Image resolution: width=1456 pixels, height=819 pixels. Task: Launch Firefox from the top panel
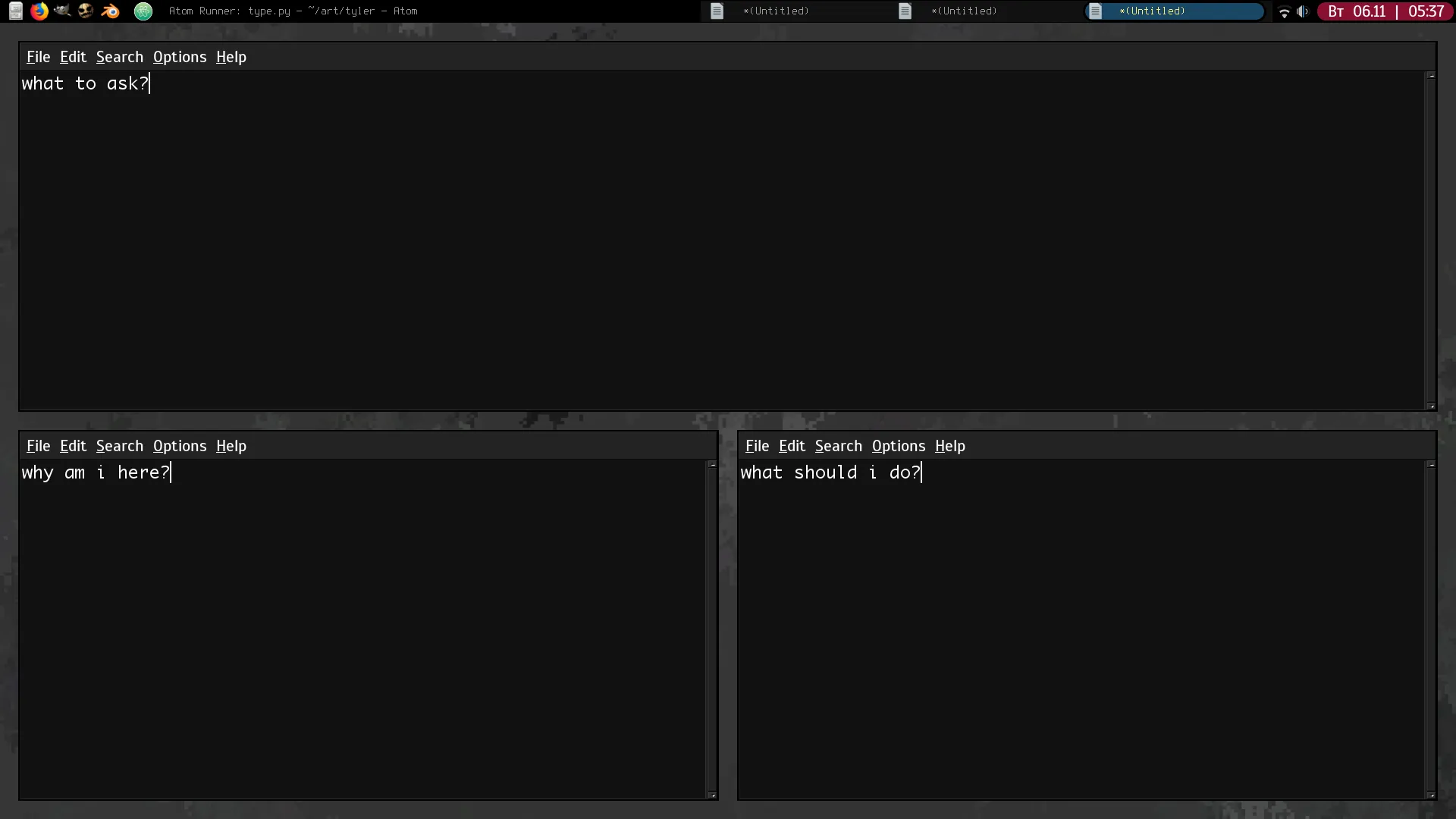tap(39, 11)
